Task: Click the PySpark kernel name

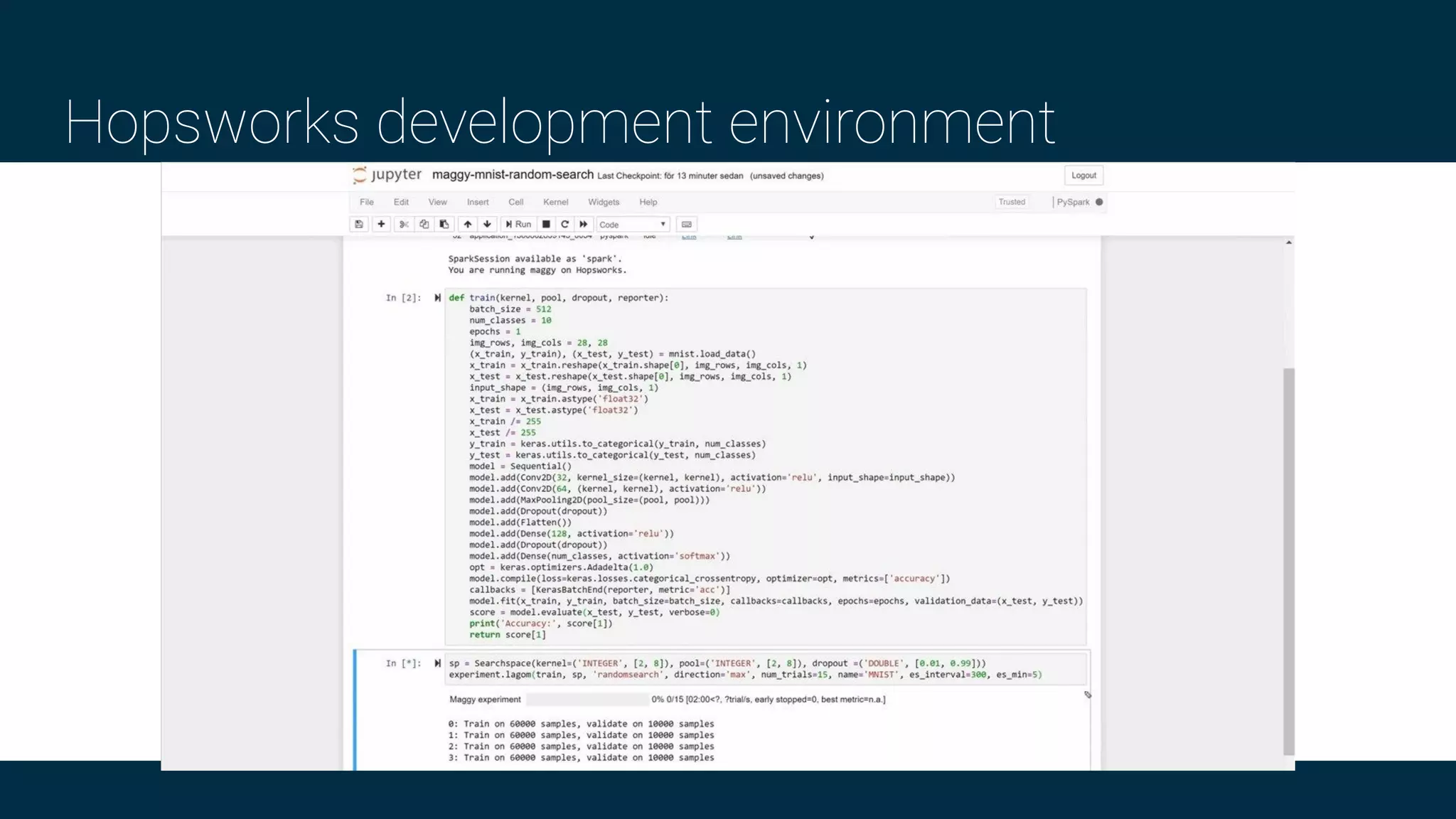Action: 1073,202
